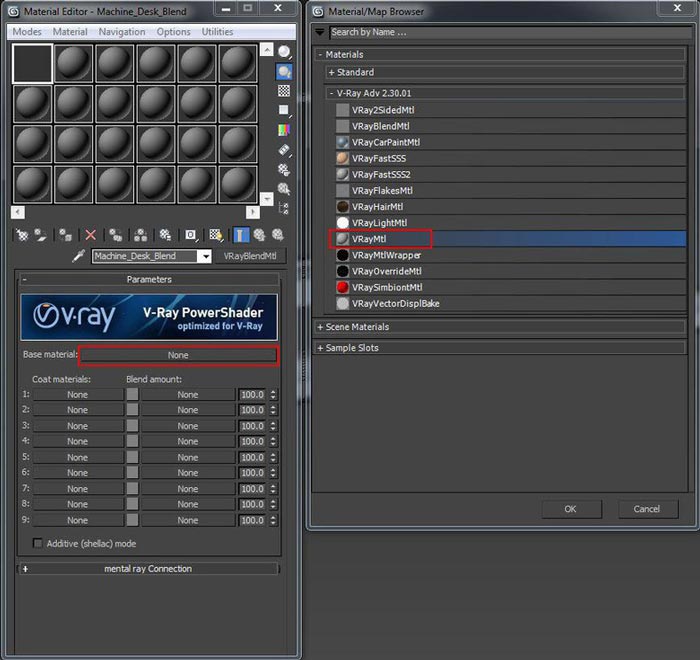Click Blend amount 3 None map button
700x660 pixels.
(188, 426)
